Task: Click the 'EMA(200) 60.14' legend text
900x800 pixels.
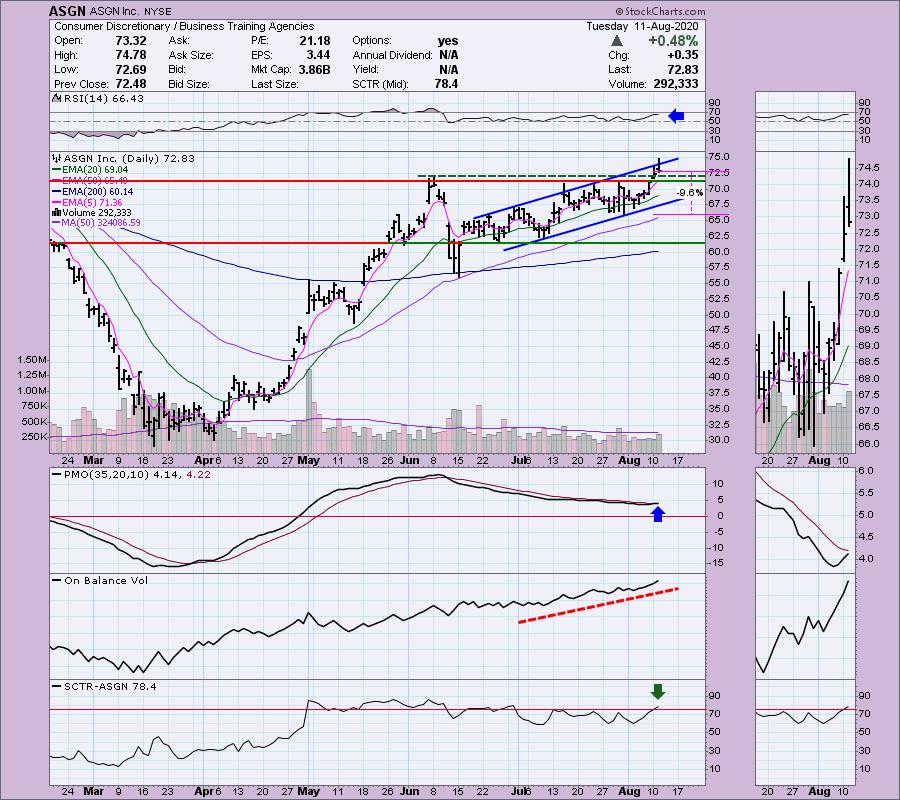Action: point(98,192)
